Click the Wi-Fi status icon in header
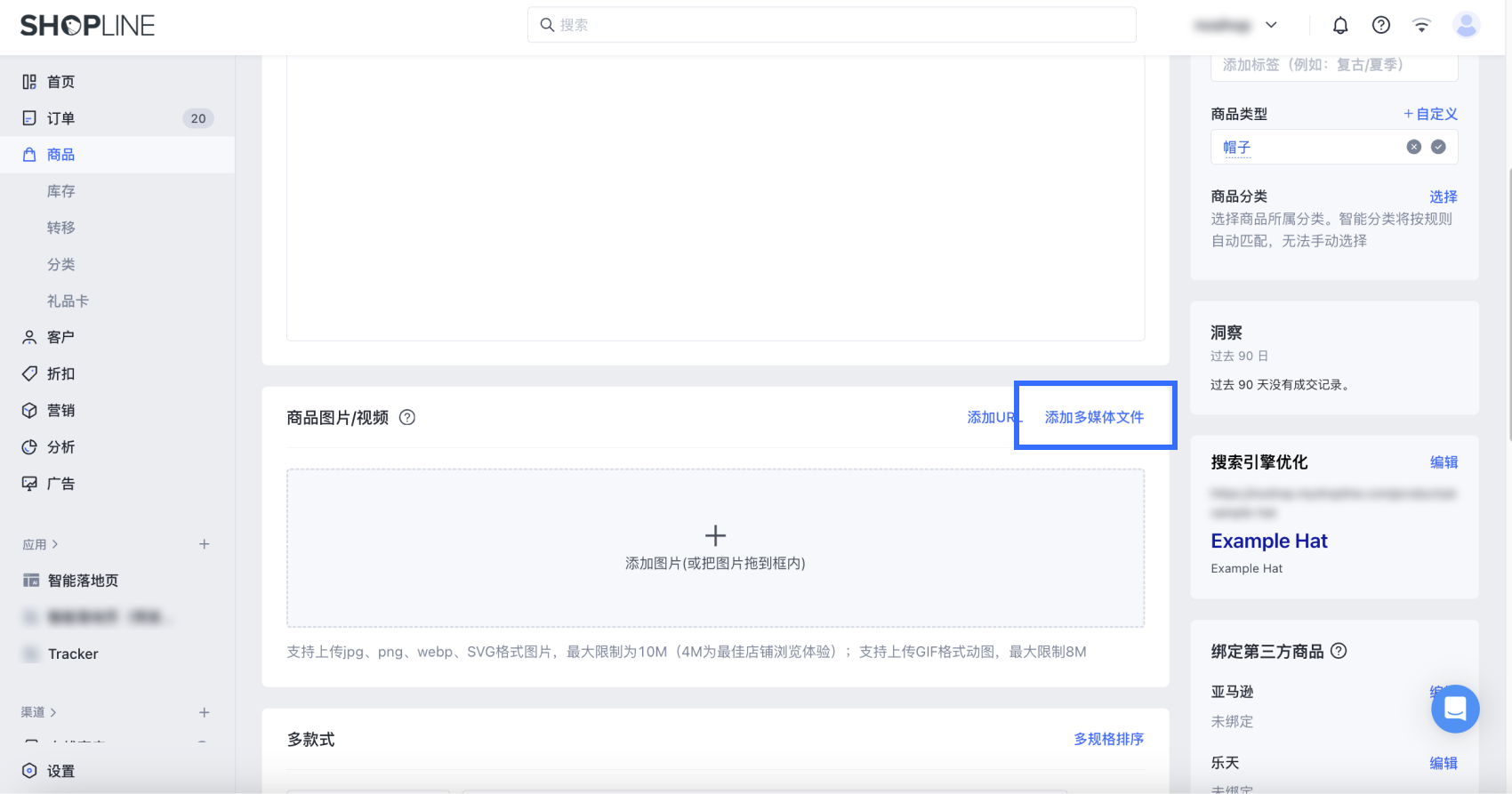This screenshot has height=794, width=1512. pyautogui.click(x=1421, y=26)
